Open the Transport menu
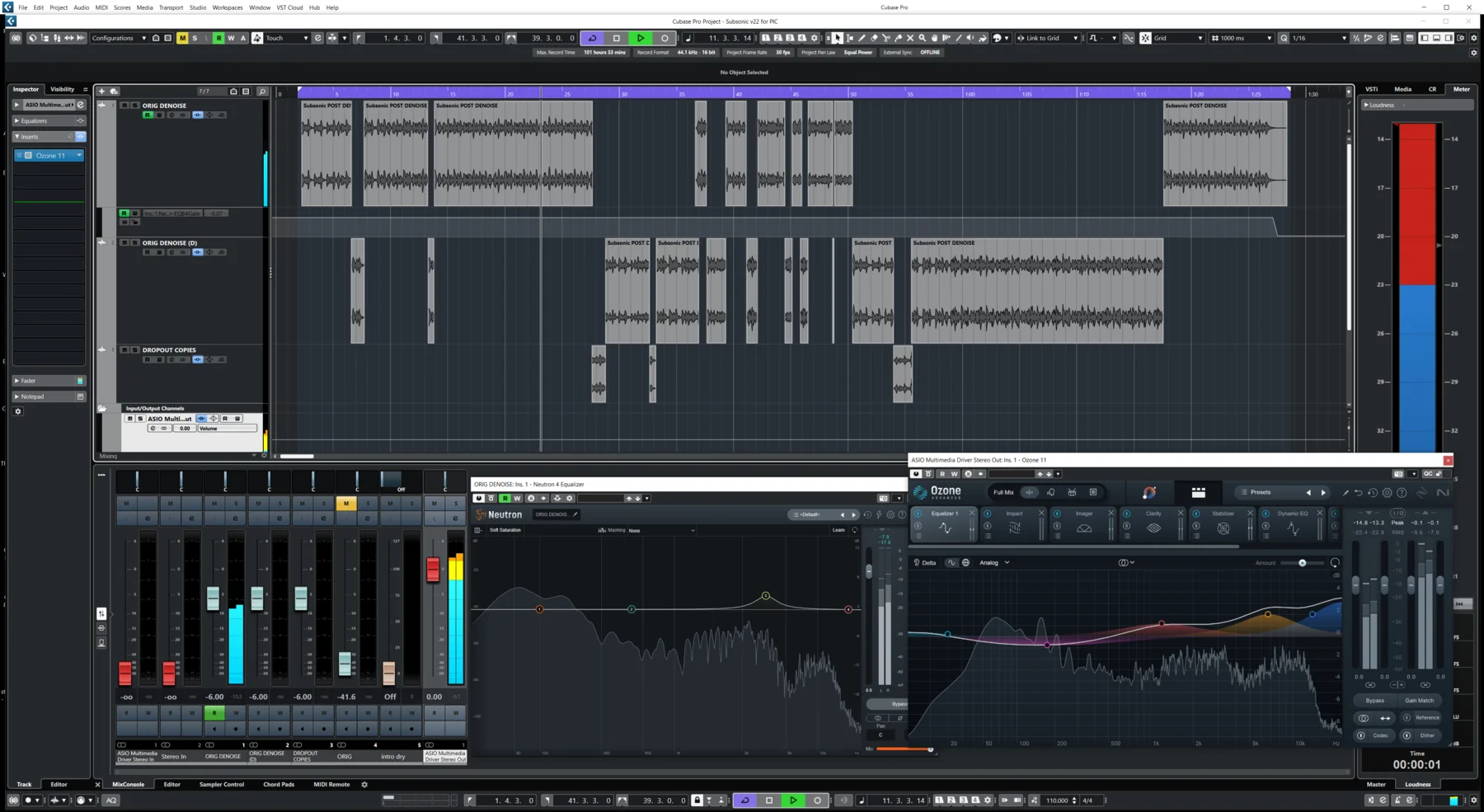The width and height of the screenshot is (1484, 812). pyautogui.click(x=171, y=7)
